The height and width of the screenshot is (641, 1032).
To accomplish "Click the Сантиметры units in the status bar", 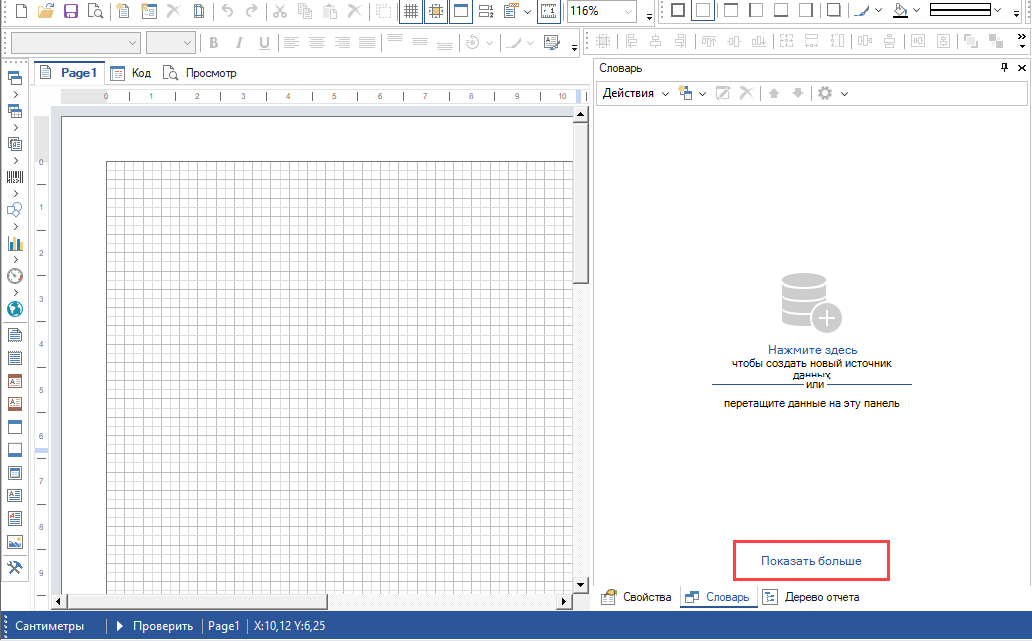I will (50, 626).
